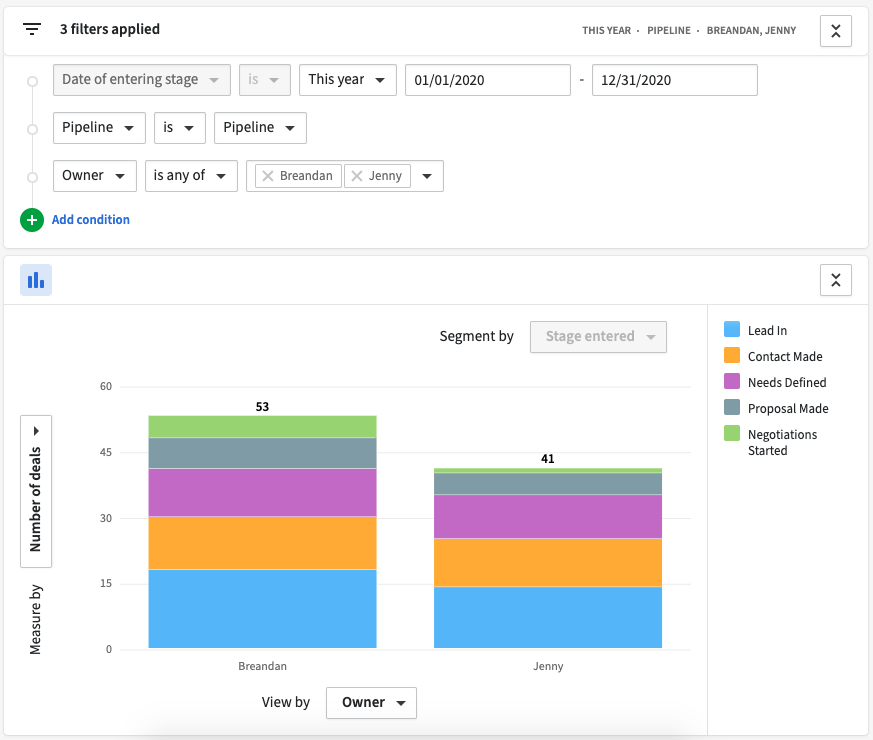Select the bar chart view icon

click(36, 280)
